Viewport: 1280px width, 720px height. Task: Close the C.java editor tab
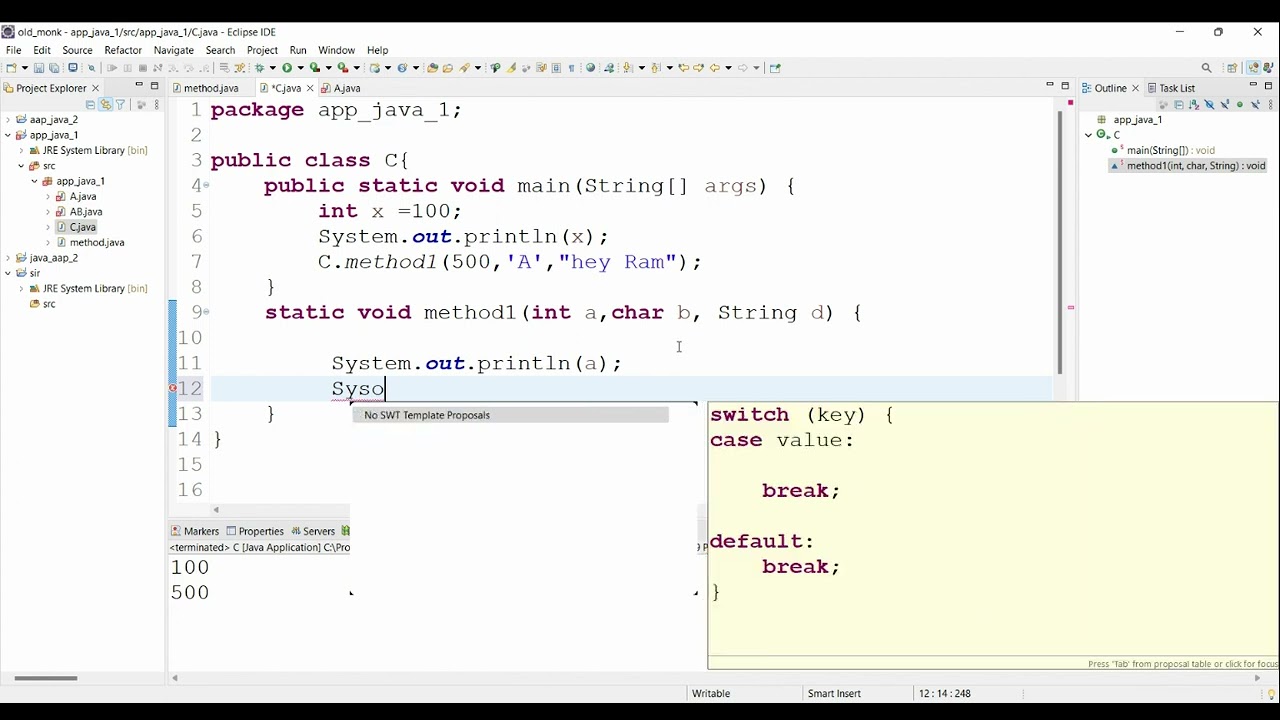pos(310,88)
